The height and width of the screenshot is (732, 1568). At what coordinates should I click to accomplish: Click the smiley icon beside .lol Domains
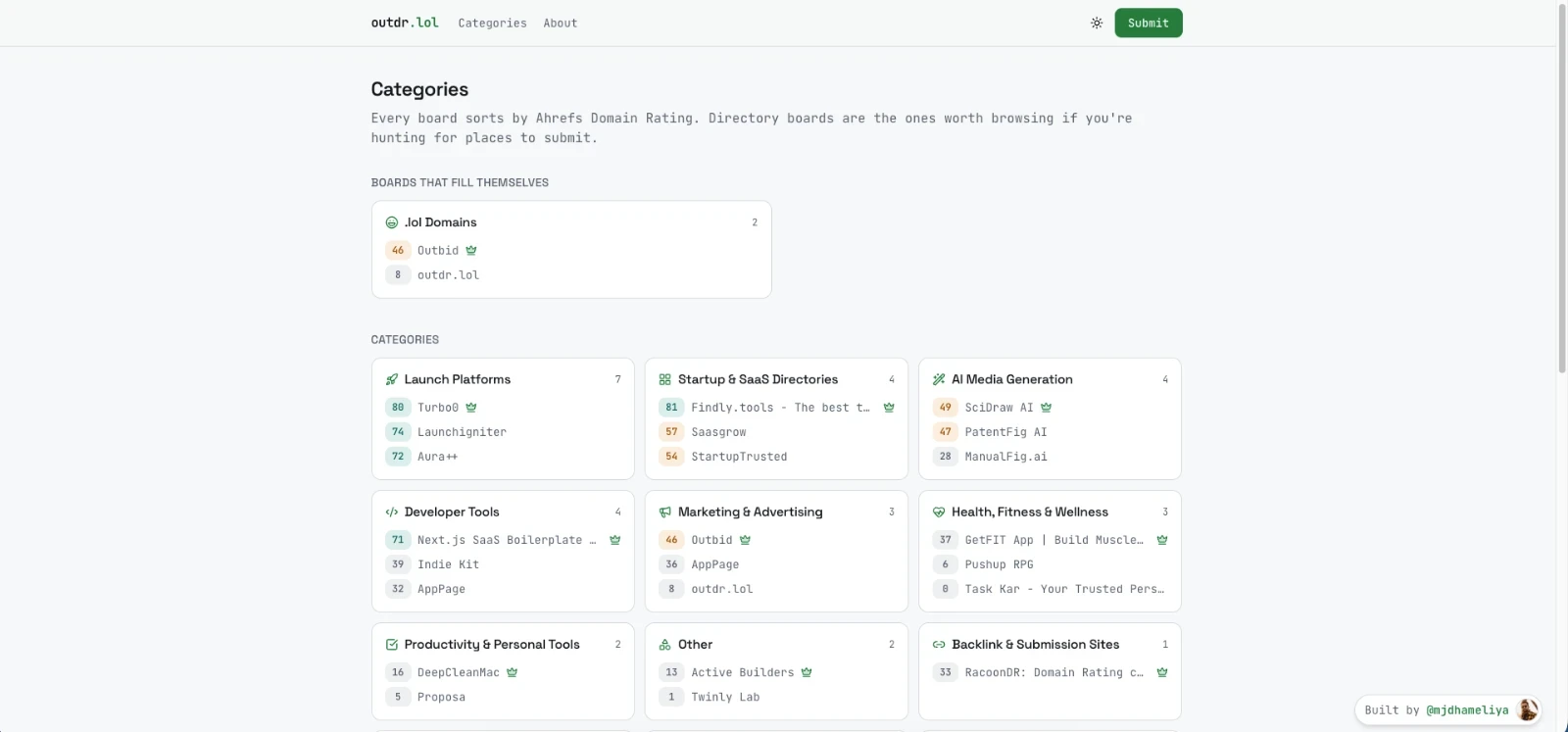click(392, 222)
